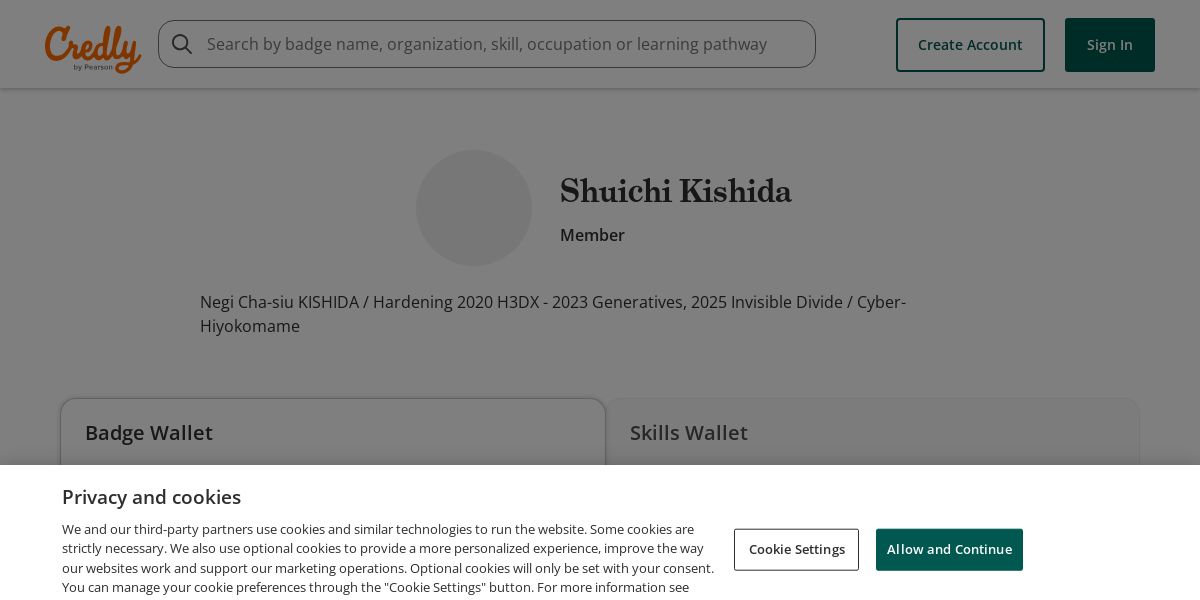The height and width of the screenshot is (600, 1200).
Task: Switch to the Skills Wallet tab
Action: click(x=689, y=433)
